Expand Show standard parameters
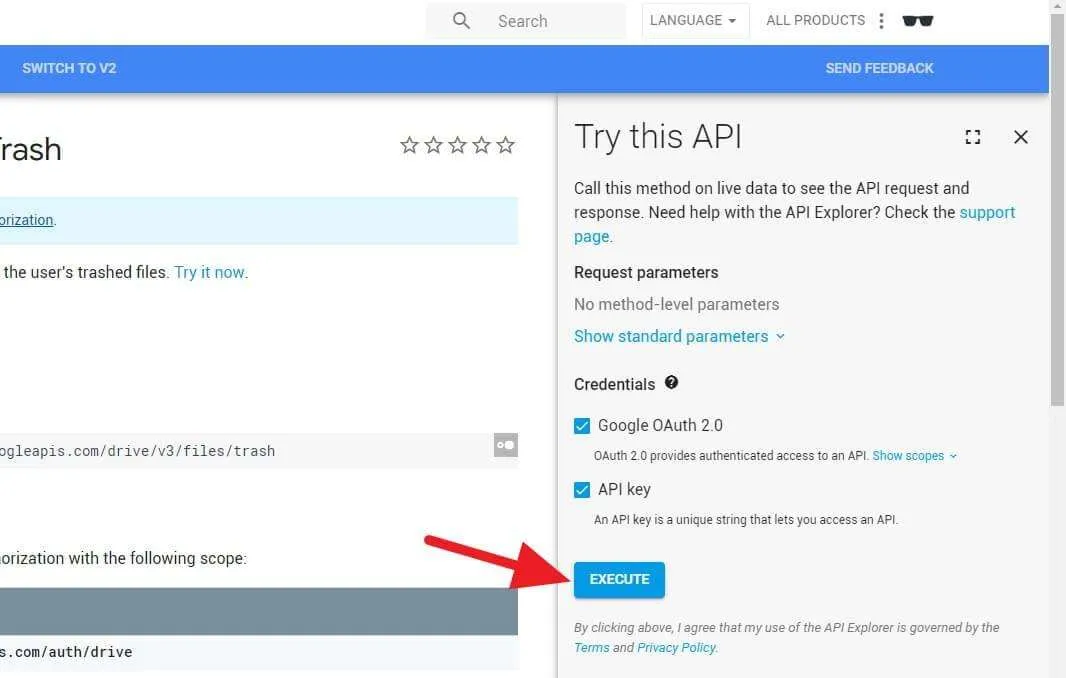The width and height of the screenshot is (1066, 678). coord(679,336)
